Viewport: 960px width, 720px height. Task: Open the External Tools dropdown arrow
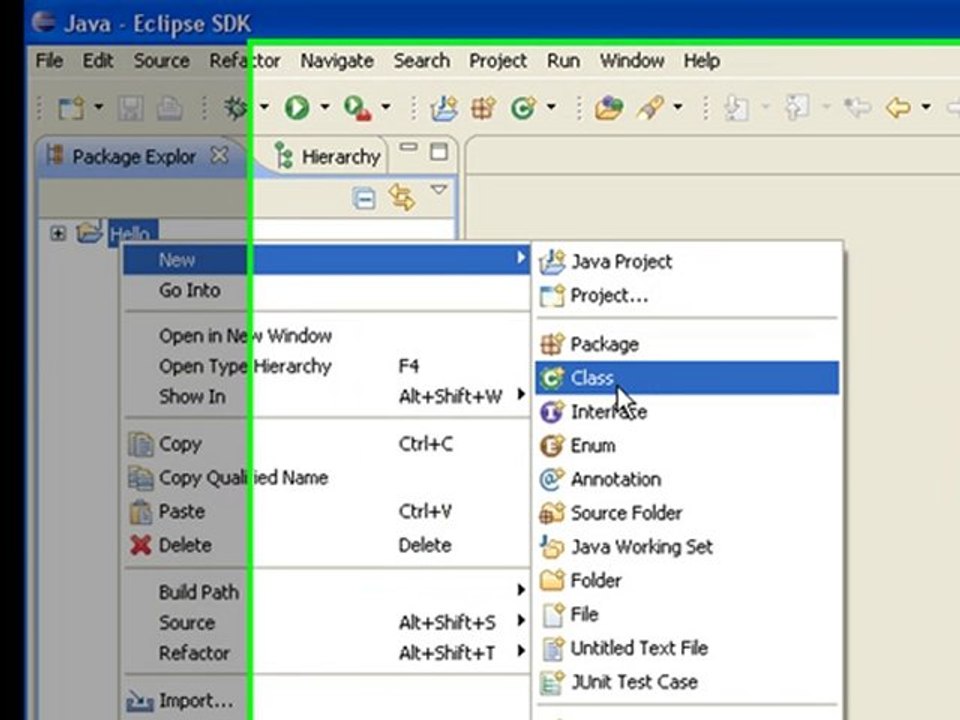386,107
